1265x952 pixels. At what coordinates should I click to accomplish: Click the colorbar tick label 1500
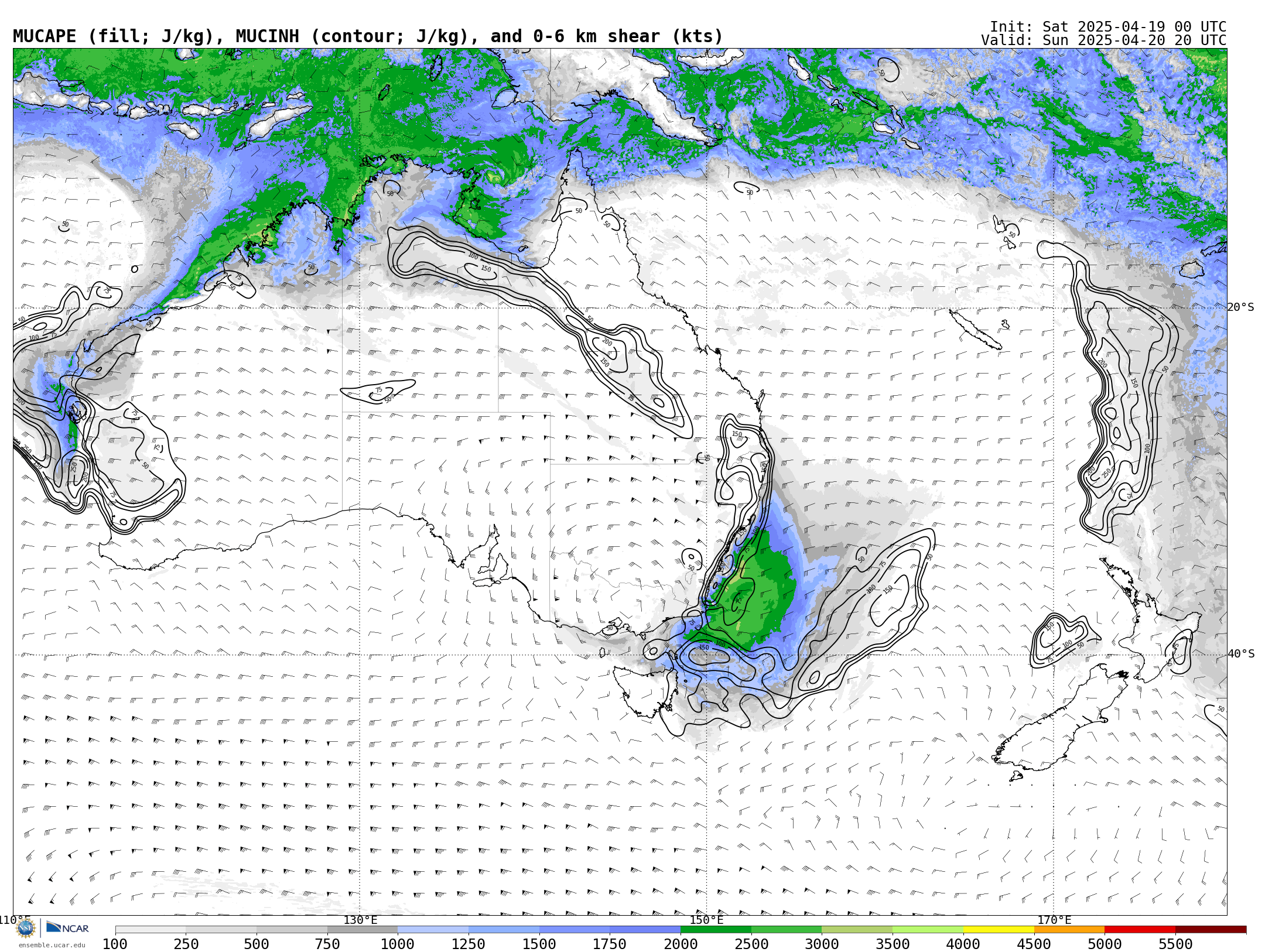[539, 944]
